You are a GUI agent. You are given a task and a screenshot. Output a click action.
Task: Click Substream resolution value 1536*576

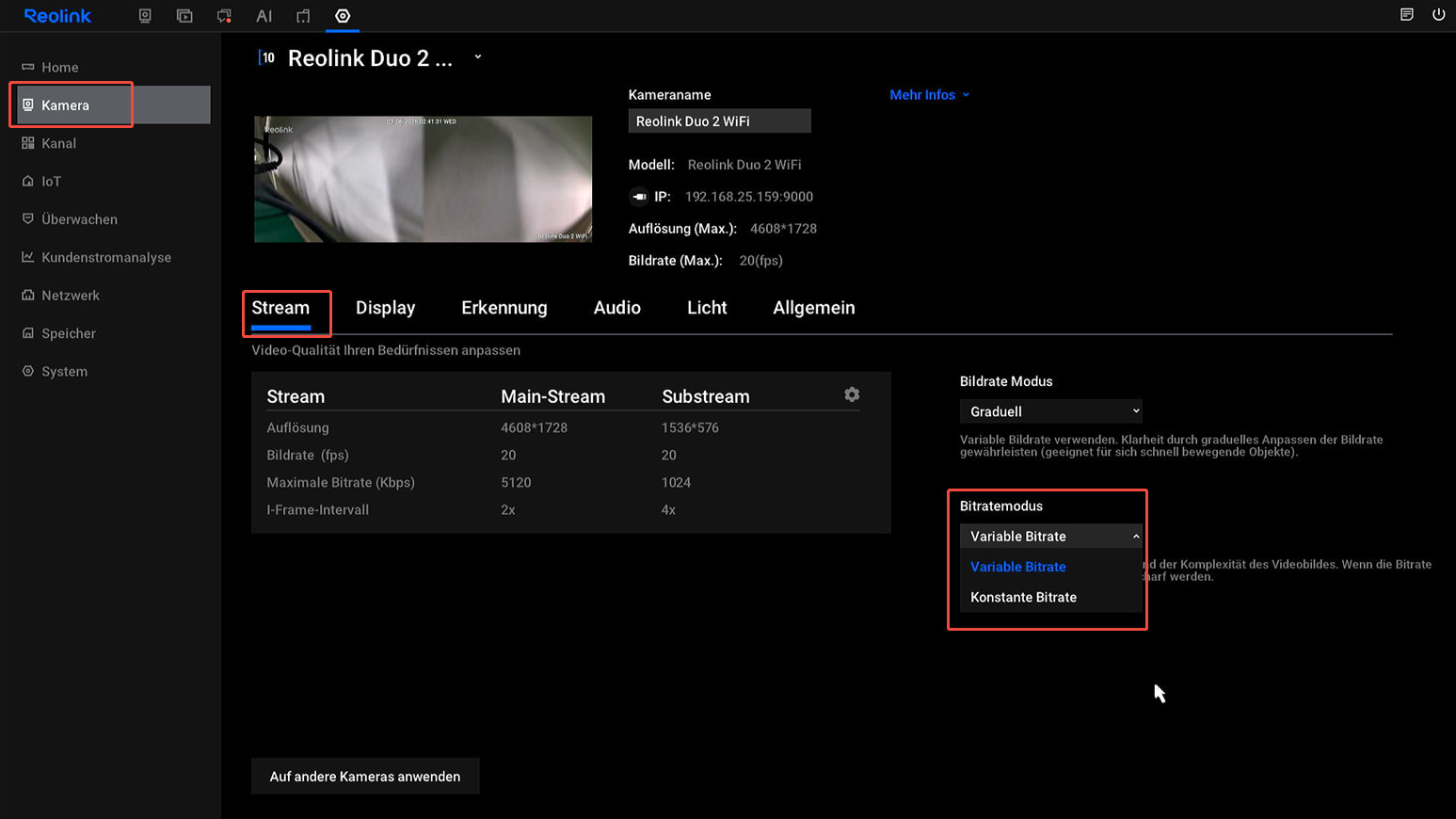coord(690,427)
